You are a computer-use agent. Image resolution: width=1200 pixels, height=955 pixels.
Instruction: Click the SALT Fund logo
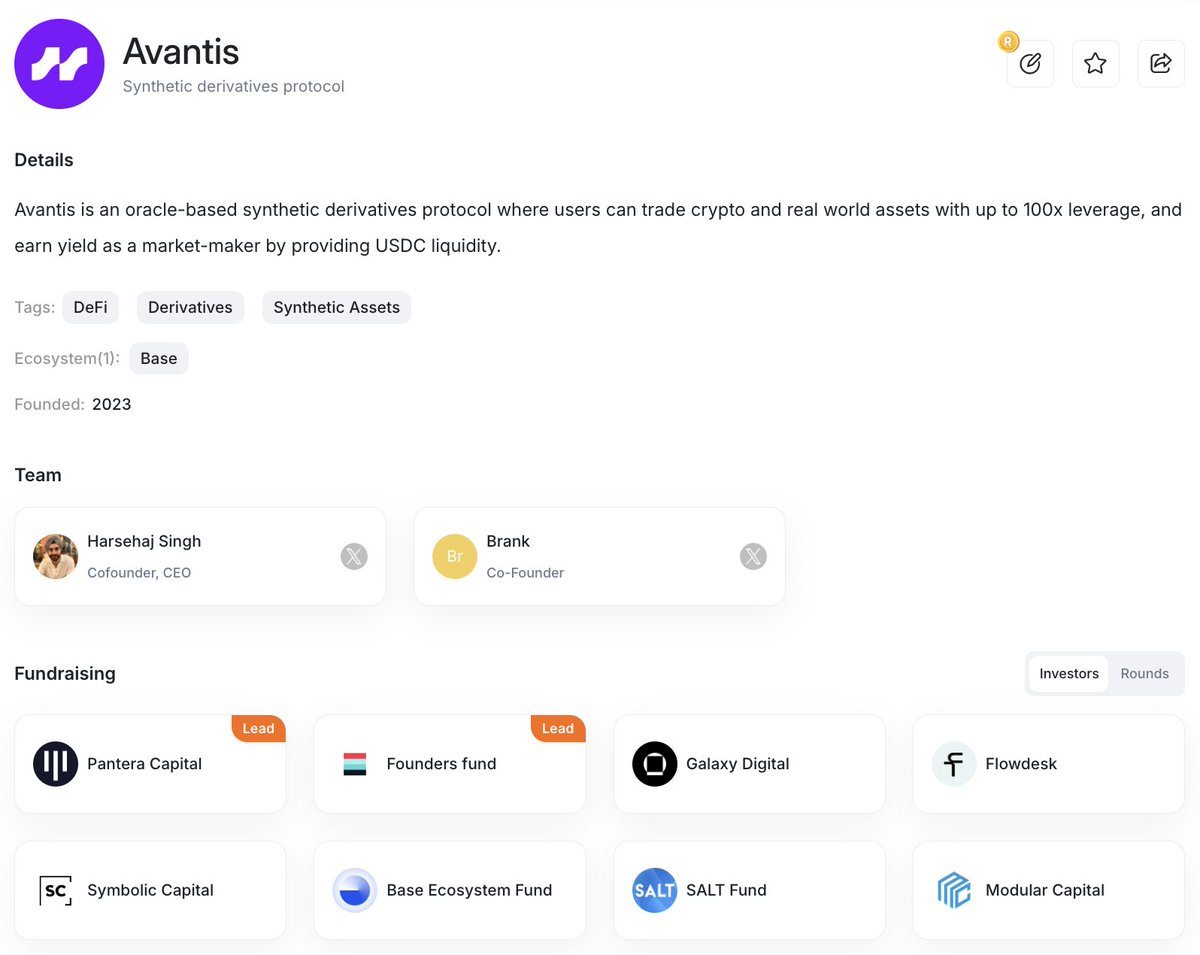(x=654, y=890)
